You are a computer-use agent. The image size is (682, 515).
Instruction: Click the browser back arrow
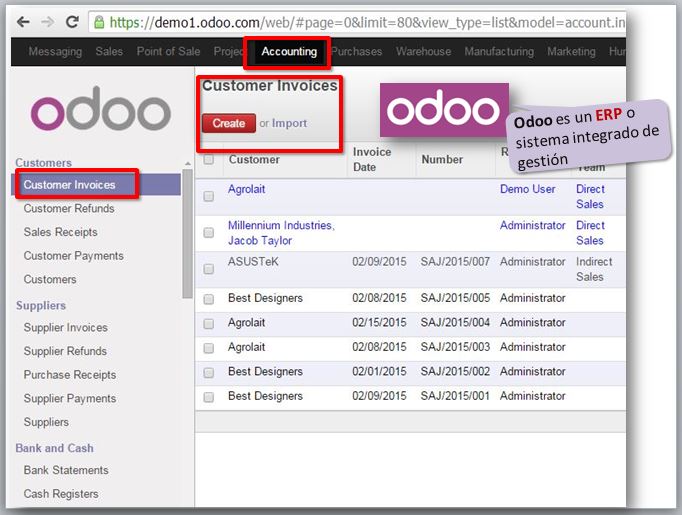23,21
